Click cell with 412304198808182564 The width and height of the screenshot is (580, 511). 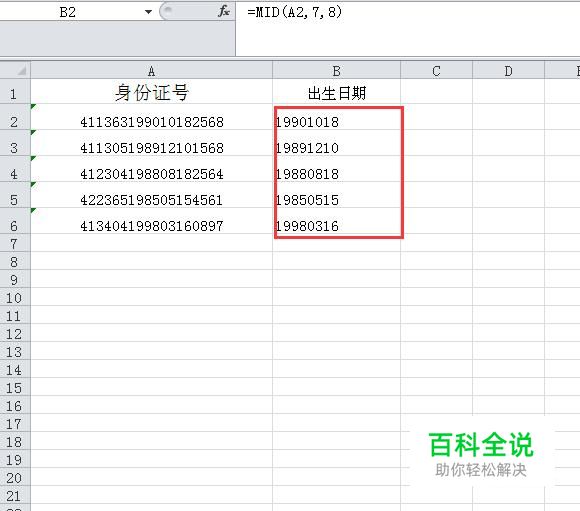click(x=151, y=169)
